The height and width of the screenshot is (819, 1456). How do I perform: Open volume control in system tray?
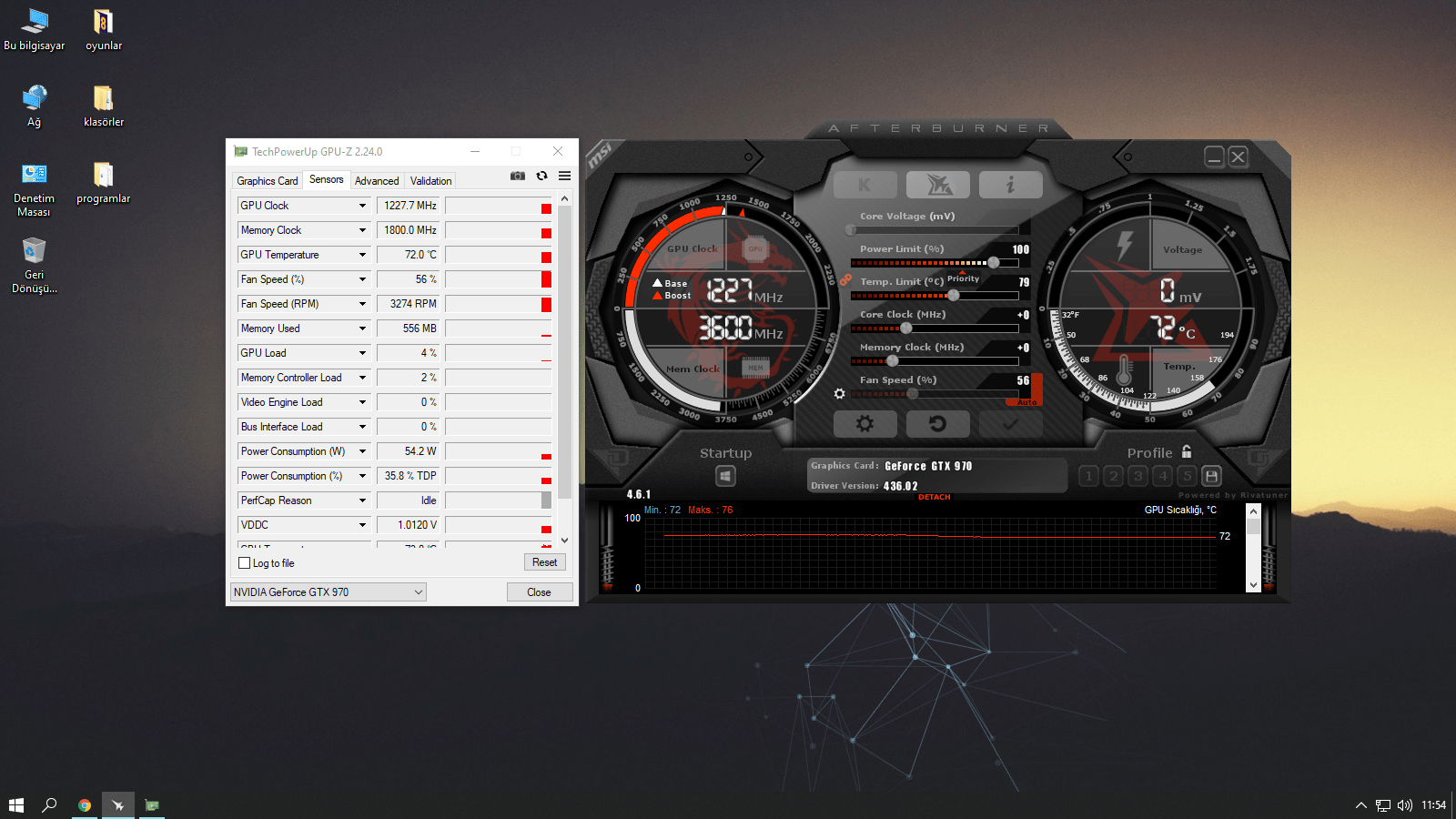pyautogui.click(x=1405, y=805)
